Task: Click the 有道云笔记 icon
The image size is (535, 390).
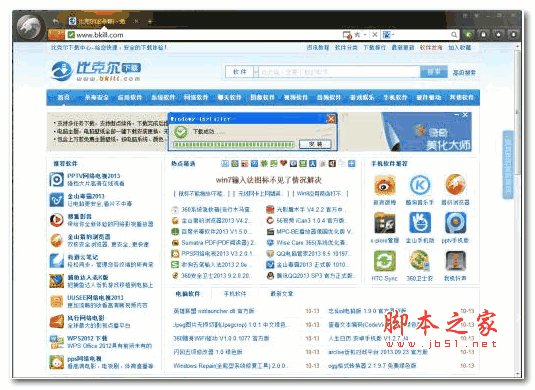Action: tap(56, 261)
